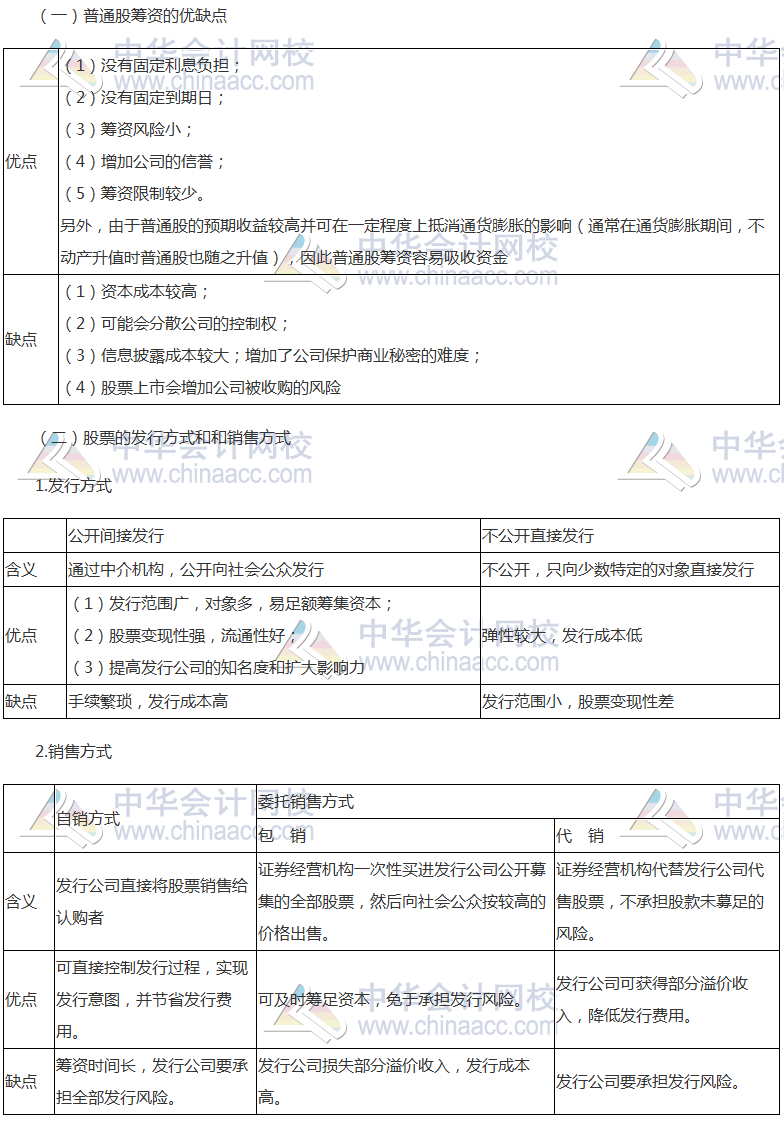Select header cell 自销方式
The width and height of the screenshot is (784, 1123).
88,819
